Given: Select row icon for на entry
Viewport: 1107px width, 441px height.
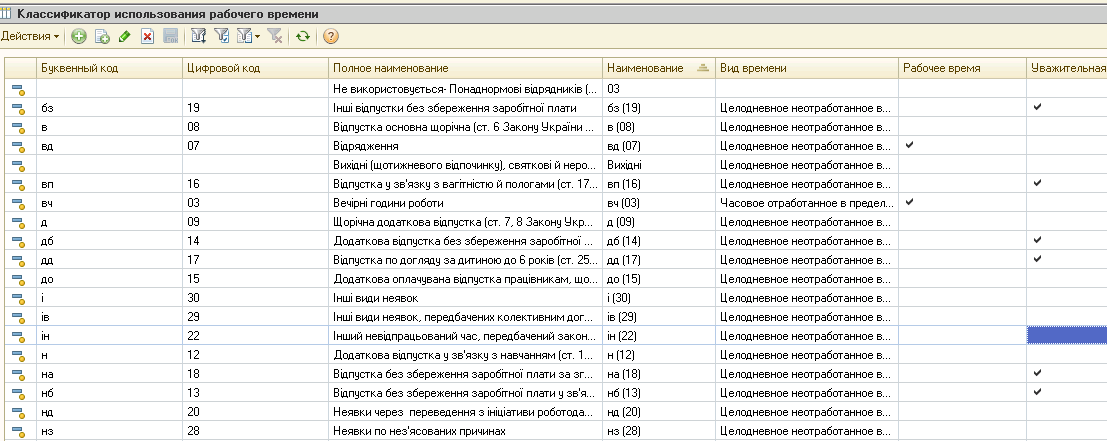Looking at the screenshot, I should tap(18, 374).
